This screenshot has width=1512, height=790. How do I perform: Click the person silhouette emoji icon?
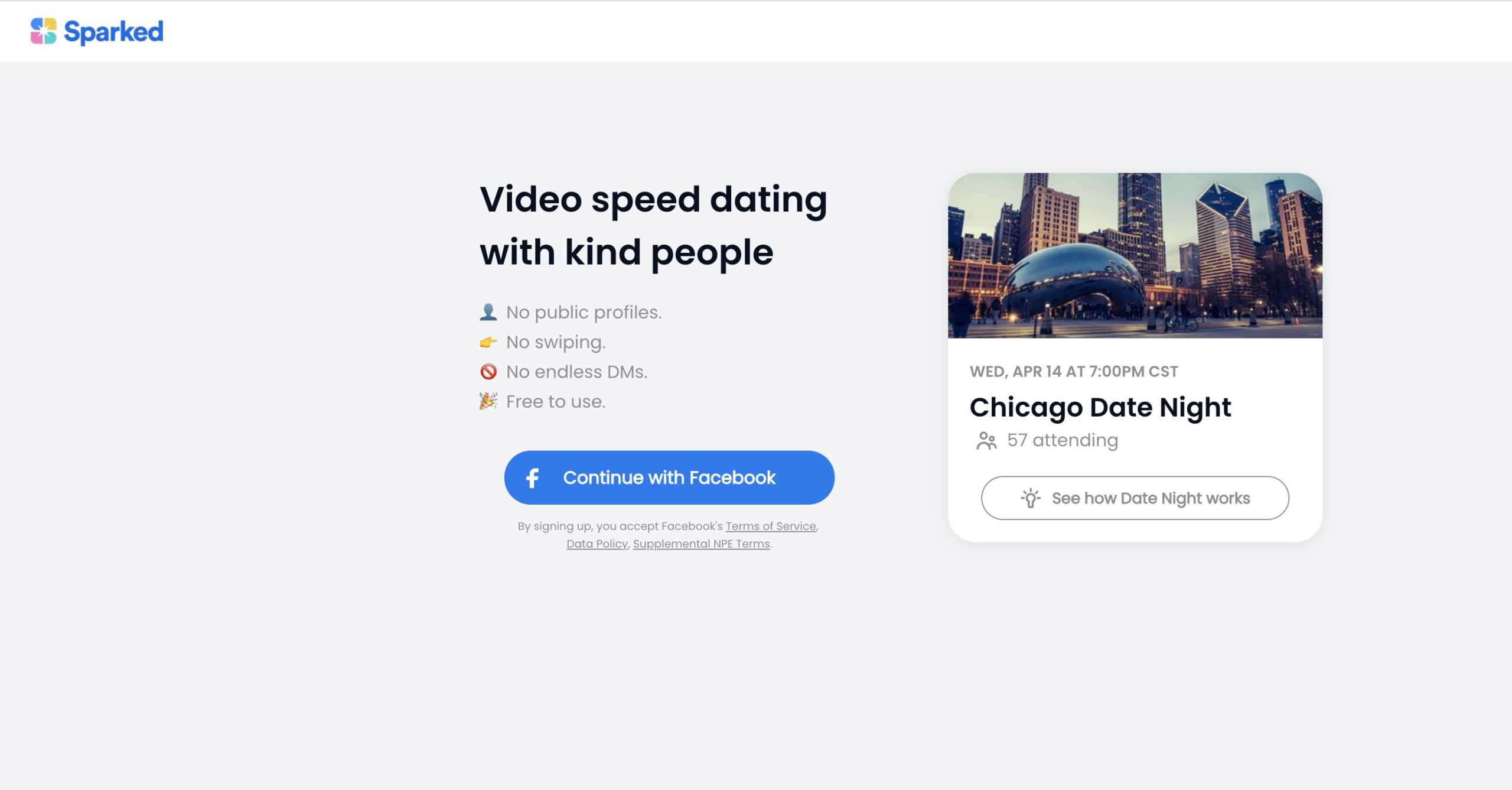tap(488, 312)
